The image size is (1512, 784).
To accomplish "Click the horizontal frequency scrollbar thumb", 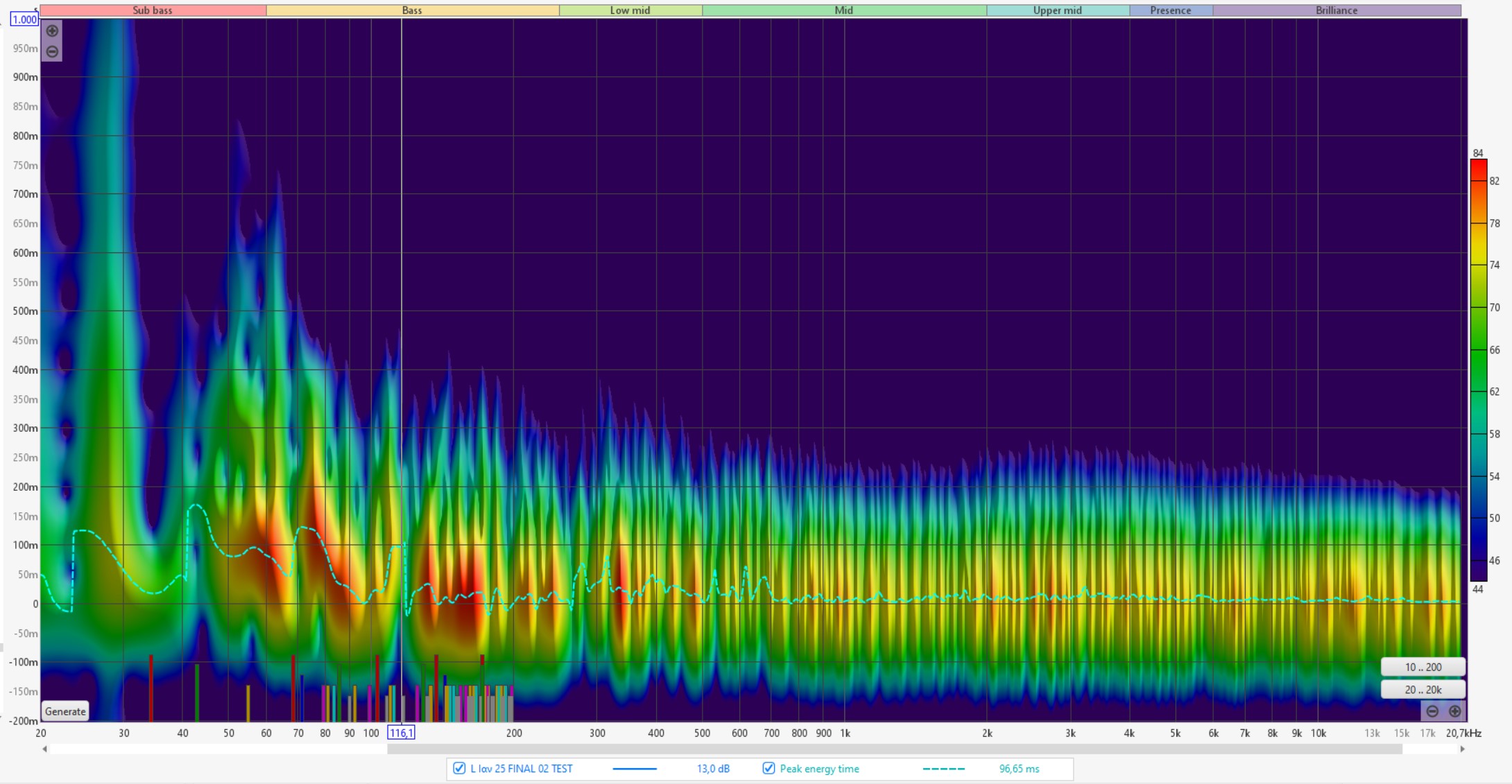I will point(895,749).
